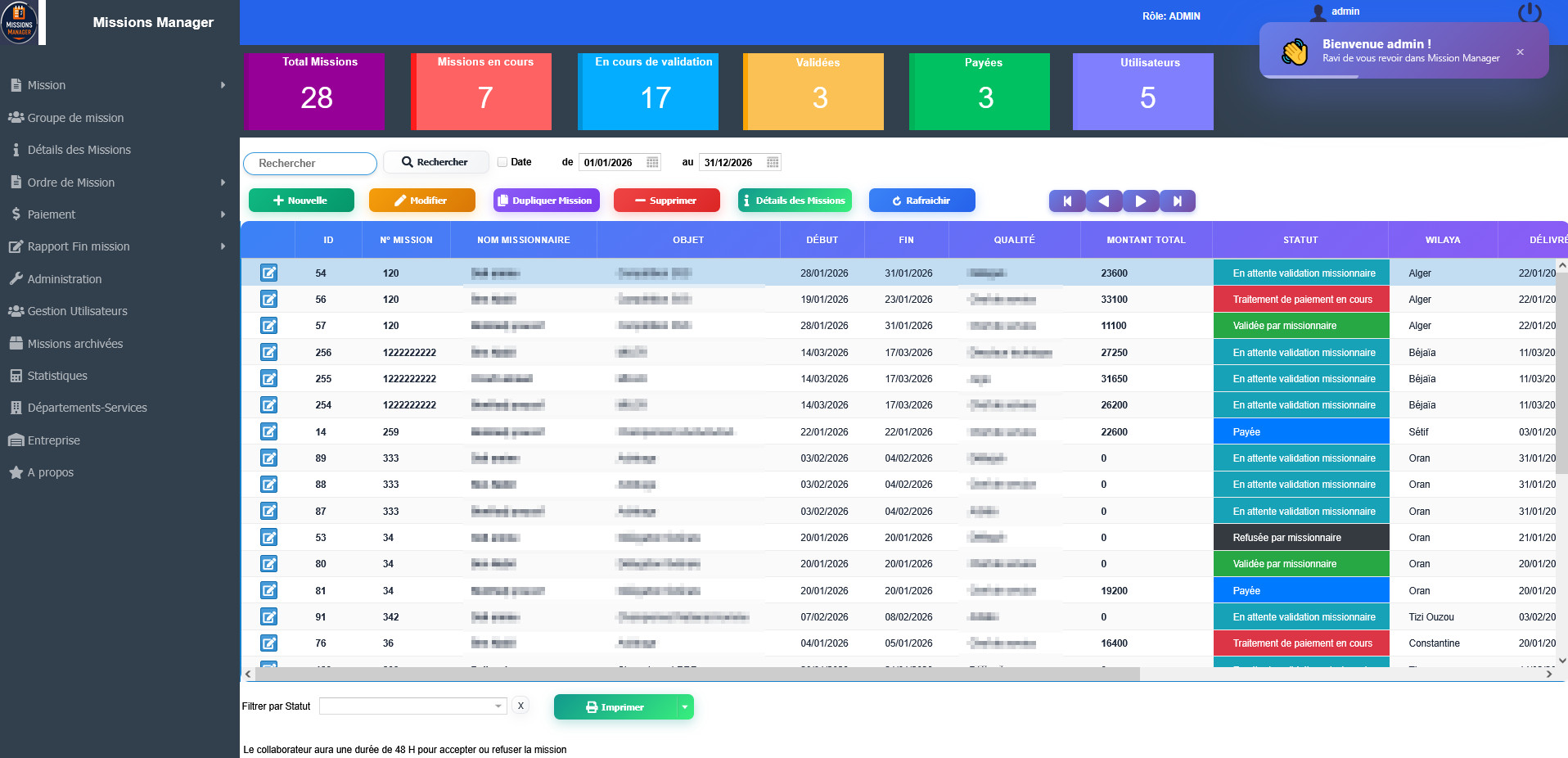Go to next record arrow
Image resolution: width=1568 pixels, height=758 pixels.
point(1140,201)
